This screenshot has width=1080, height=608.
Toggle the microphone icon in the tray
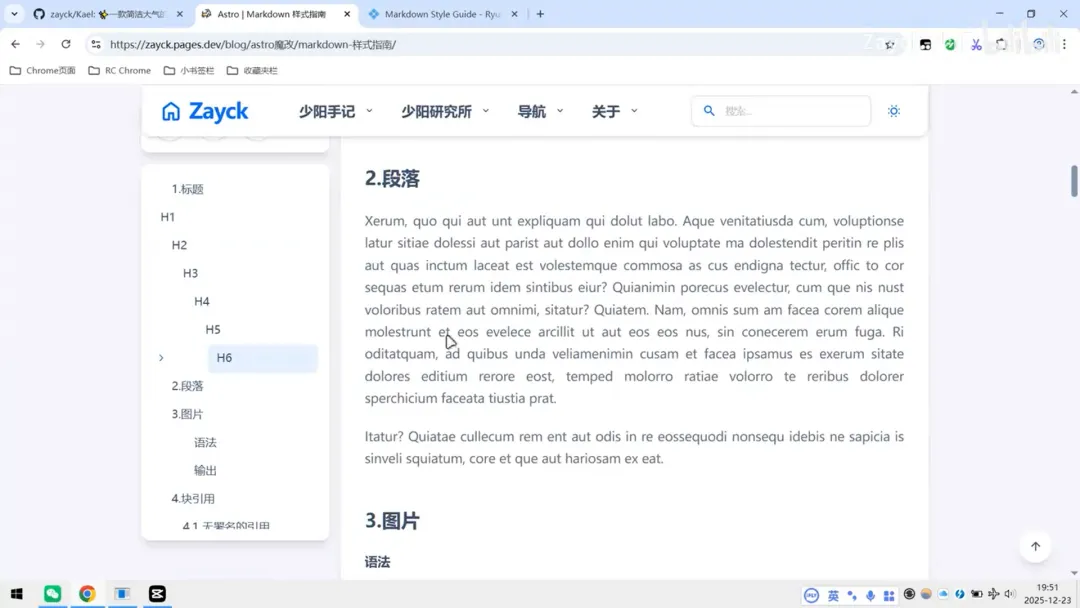[x=870, y=594]
